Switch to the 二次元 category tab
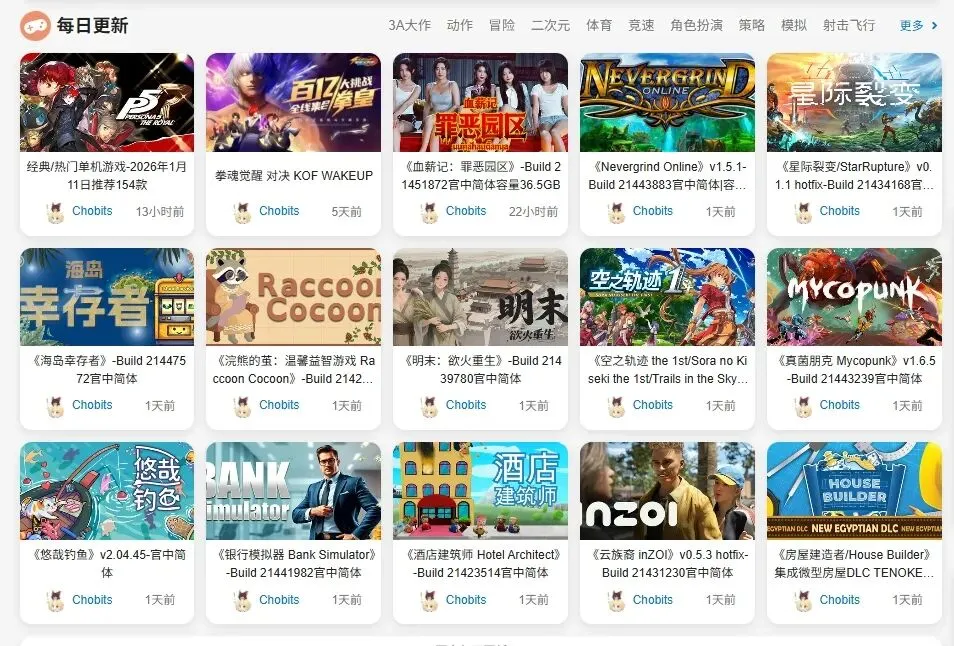Image resolution: width=954 pixels, height=646 pixels. coord(550,26)
